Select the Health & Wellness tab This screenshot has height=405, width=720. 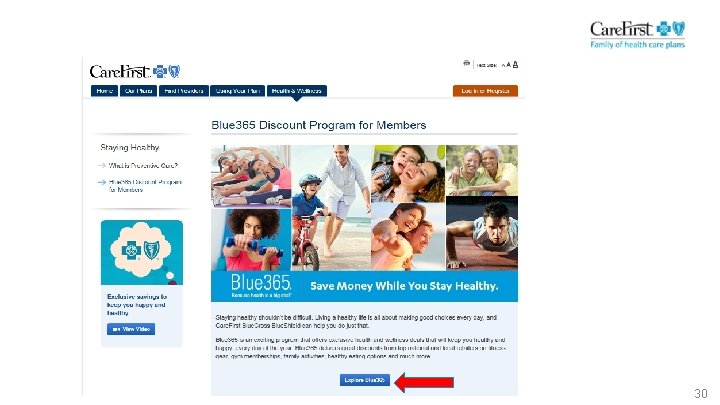pyautogui.click(x=297, y=91)
